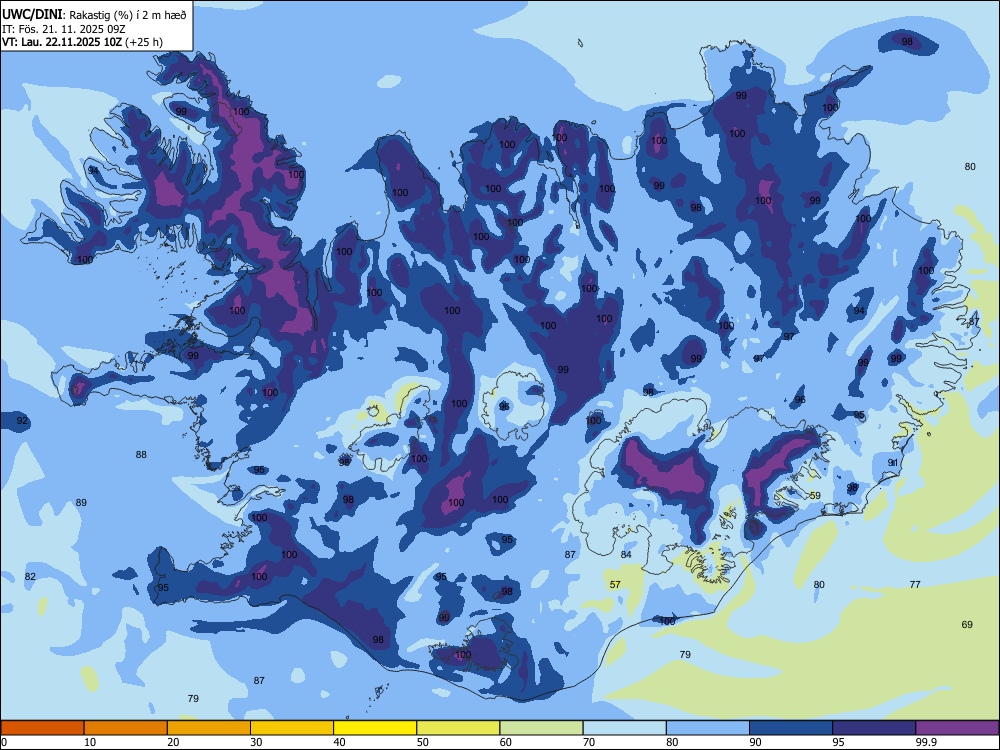
Task: Click the legend tick label 50
Action: point(422,742)
